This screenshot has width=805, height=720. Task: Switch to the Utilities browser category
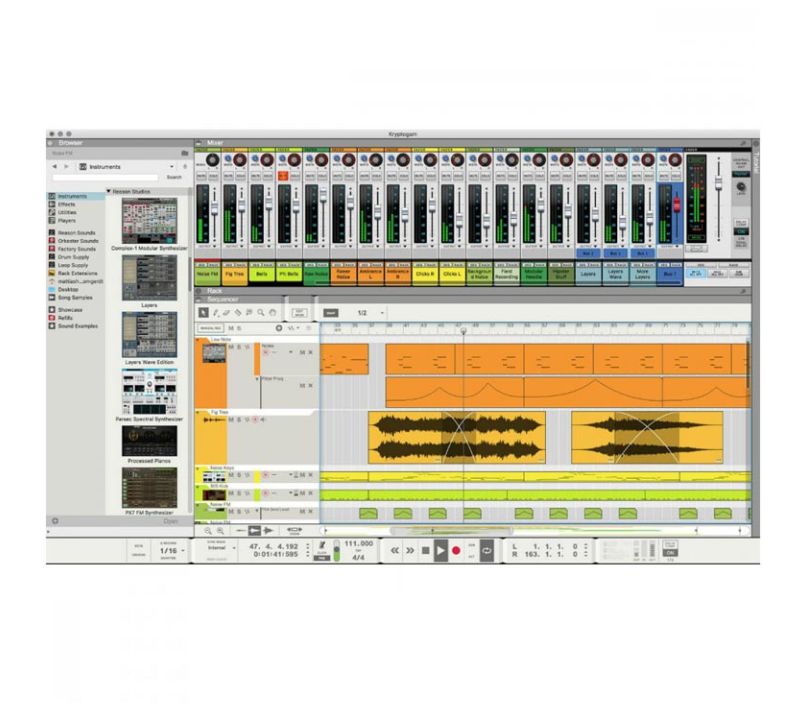tap(66, 212)
